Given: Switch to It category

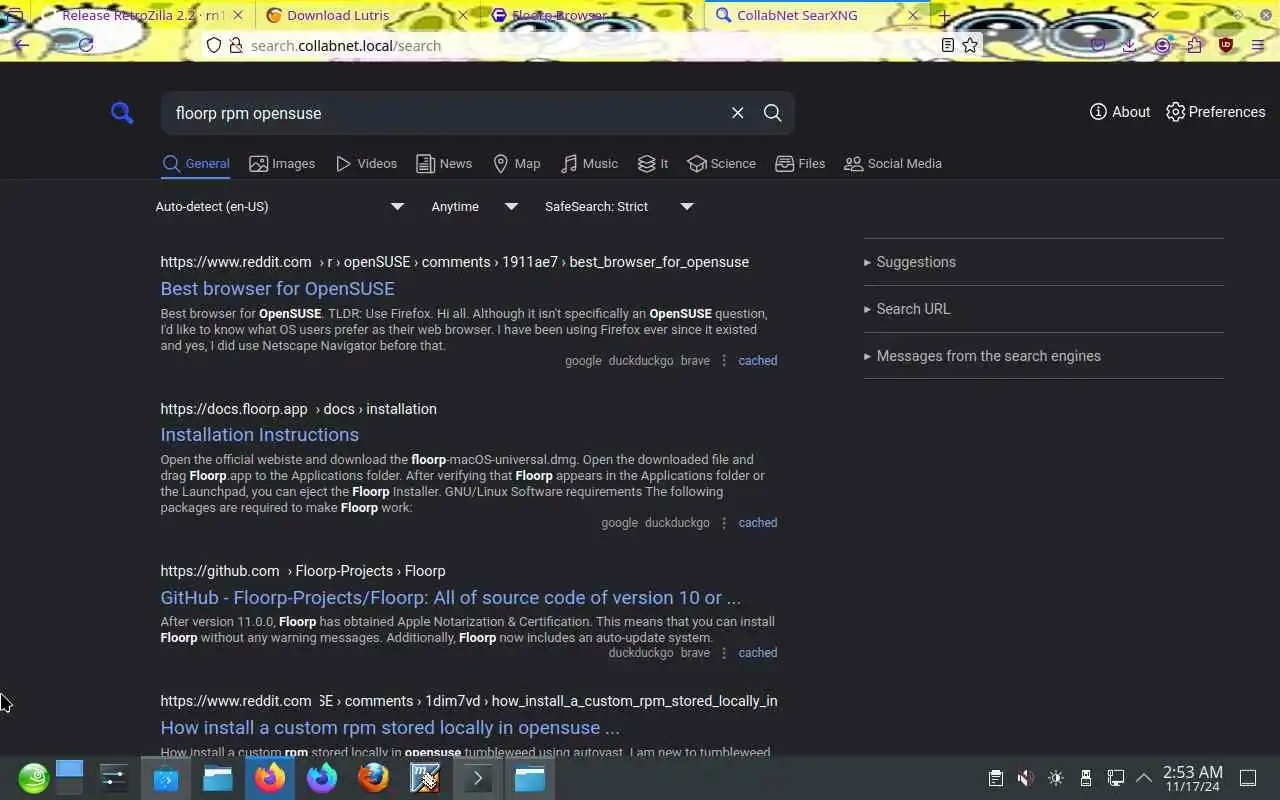Looking at the screenshot, I should coord(653,164).
